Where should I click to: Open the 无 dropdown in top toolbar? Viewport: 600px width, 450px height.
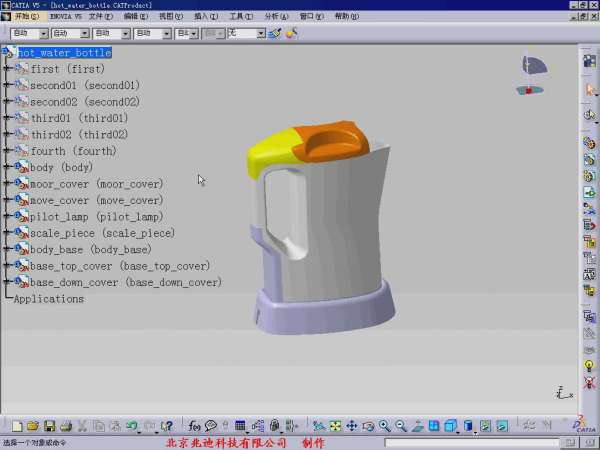click(x=260, y=33)
